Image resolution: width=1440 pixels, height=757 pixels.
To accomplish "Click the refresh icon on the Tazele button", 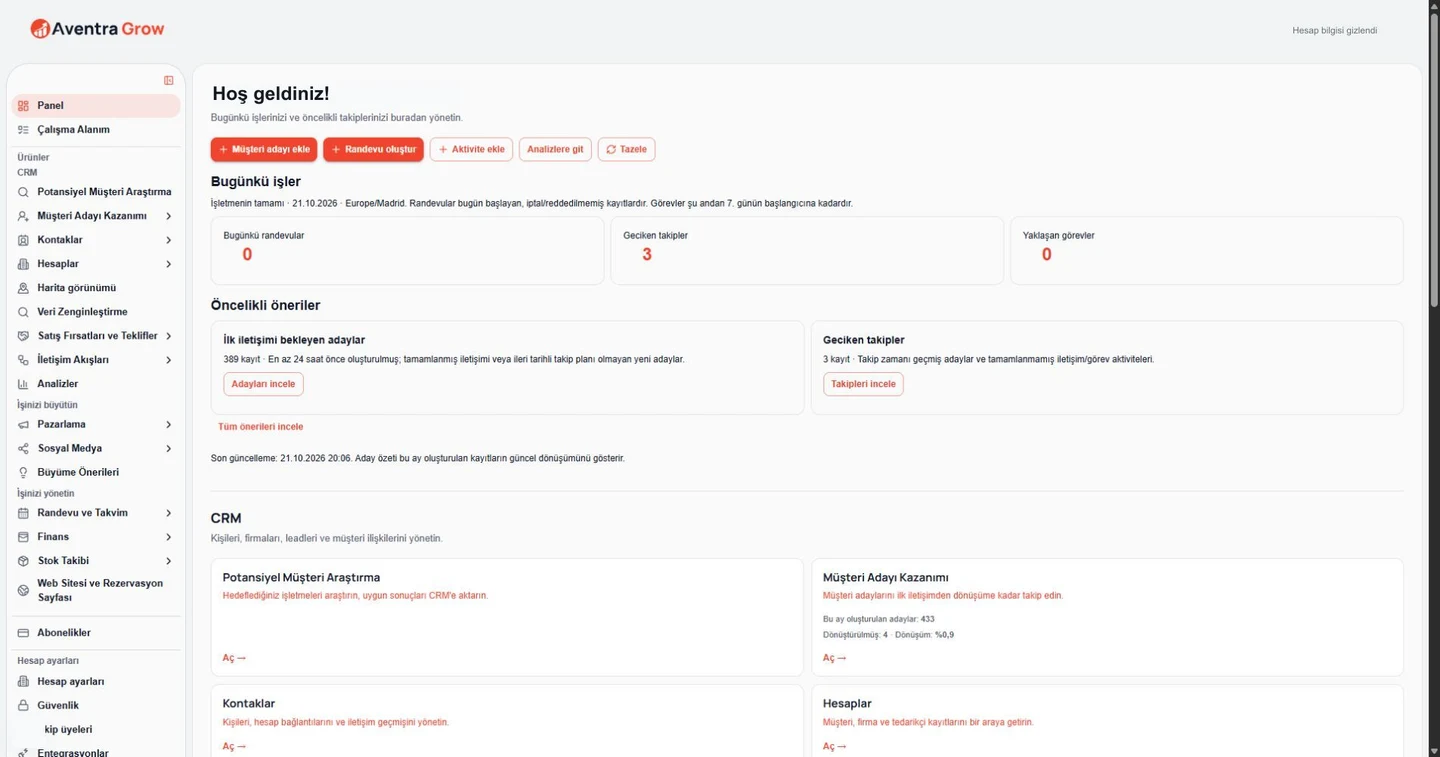I will [611, 150].
